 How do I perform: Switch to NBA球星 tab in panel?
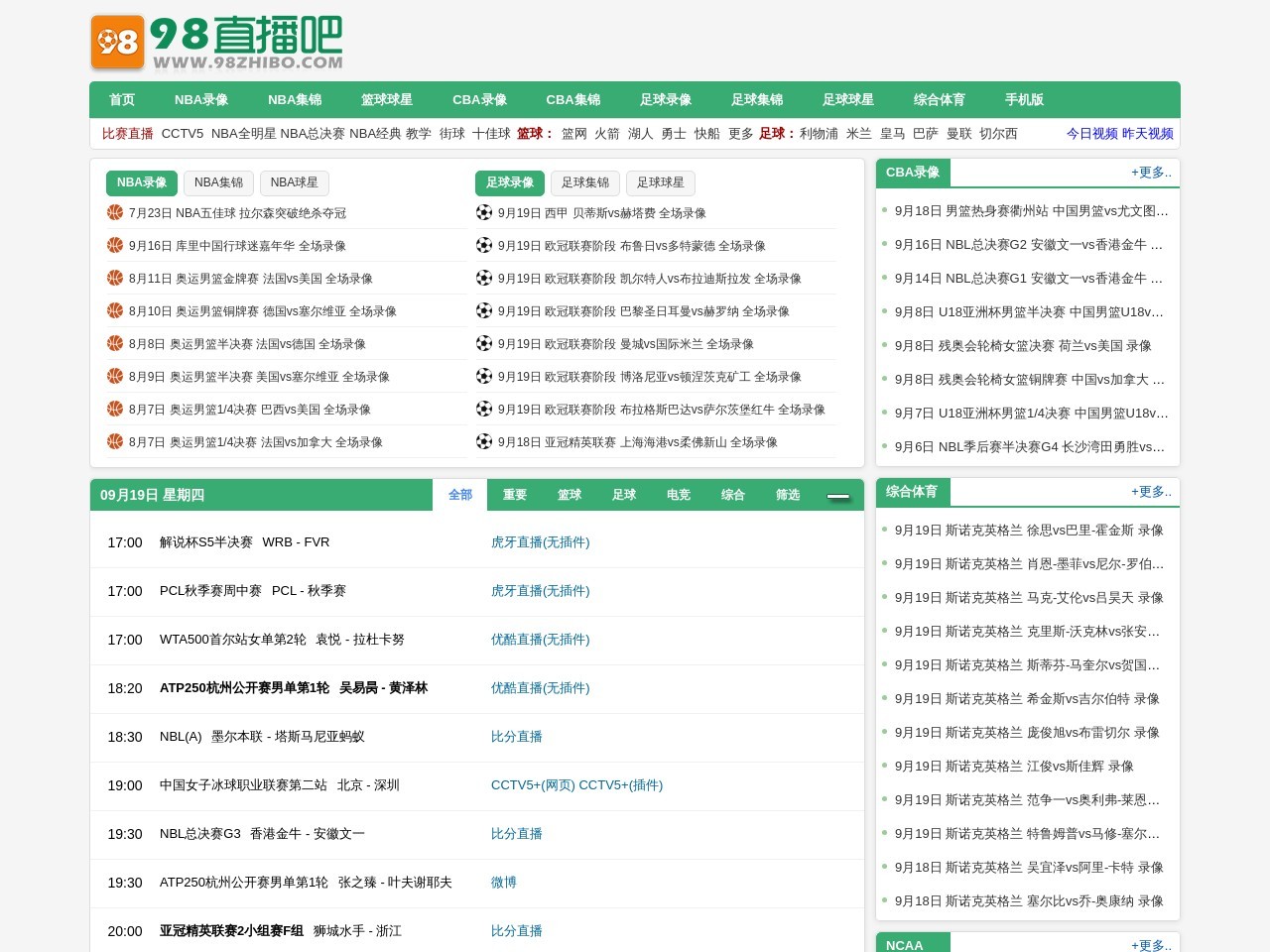pos(295,182)
